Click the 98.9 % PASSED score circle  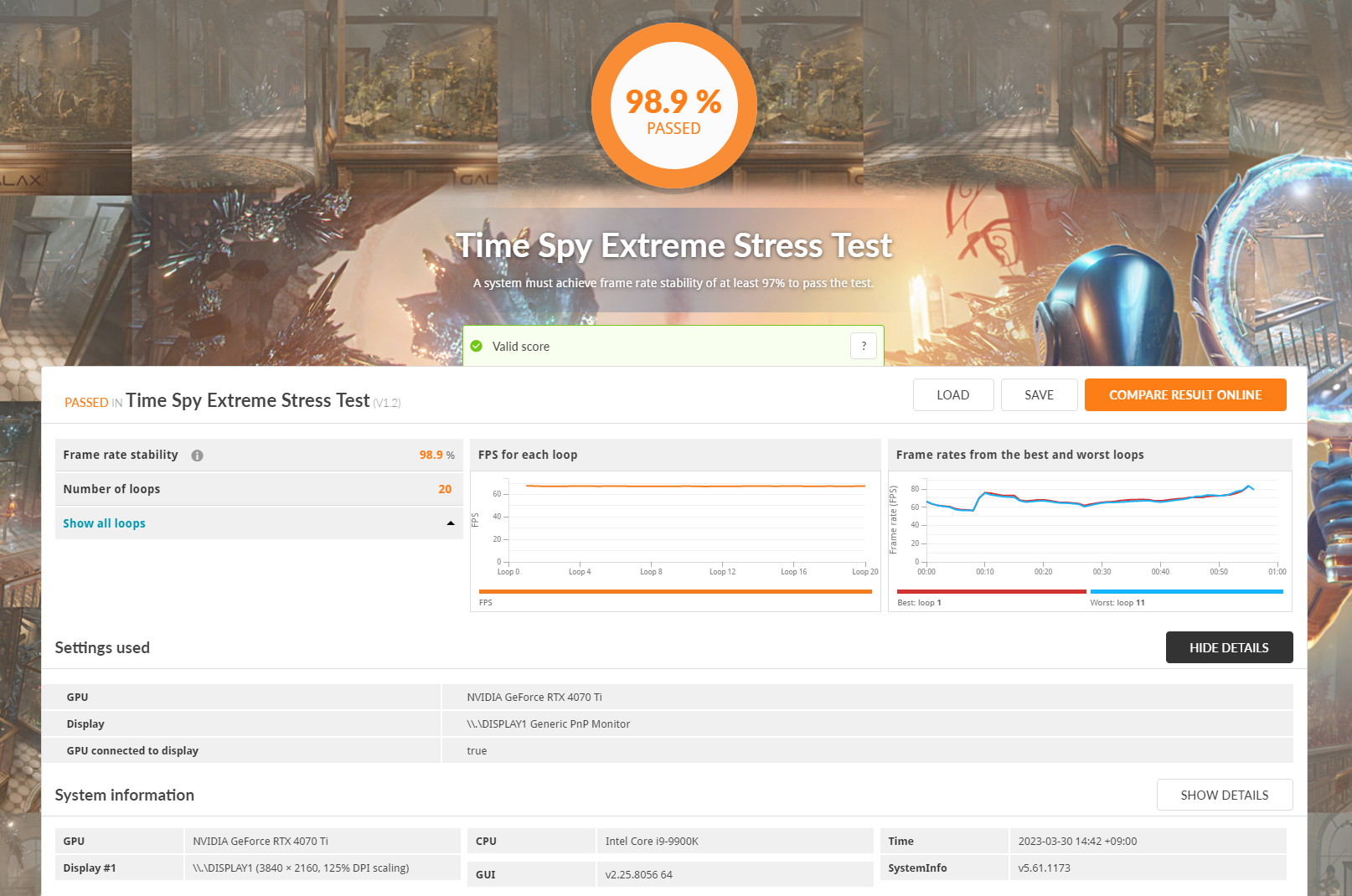pyautogui.click(x=673, y=107)
